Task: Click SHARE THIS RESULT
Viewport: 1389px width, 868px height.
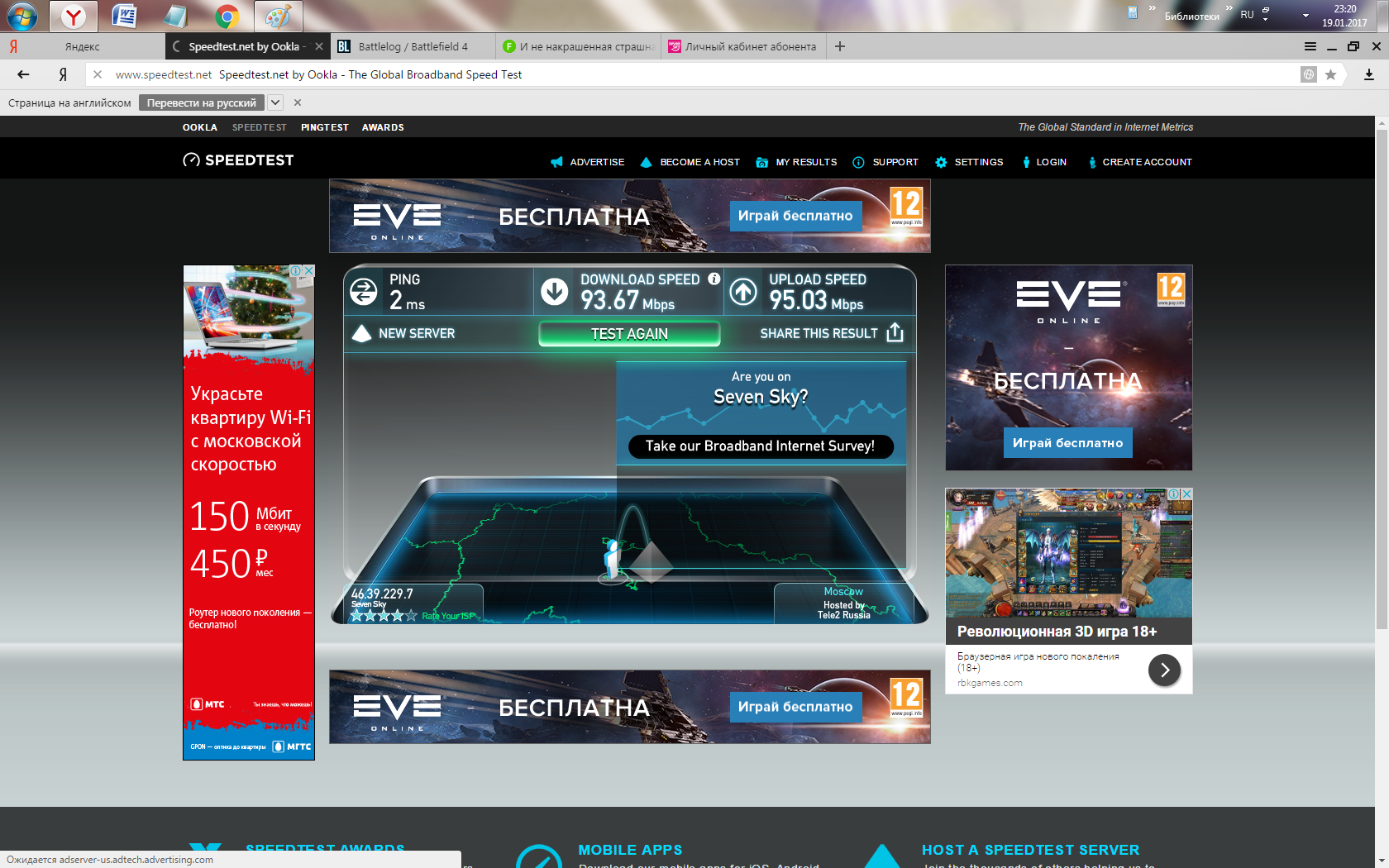Action: coord(832,333)
